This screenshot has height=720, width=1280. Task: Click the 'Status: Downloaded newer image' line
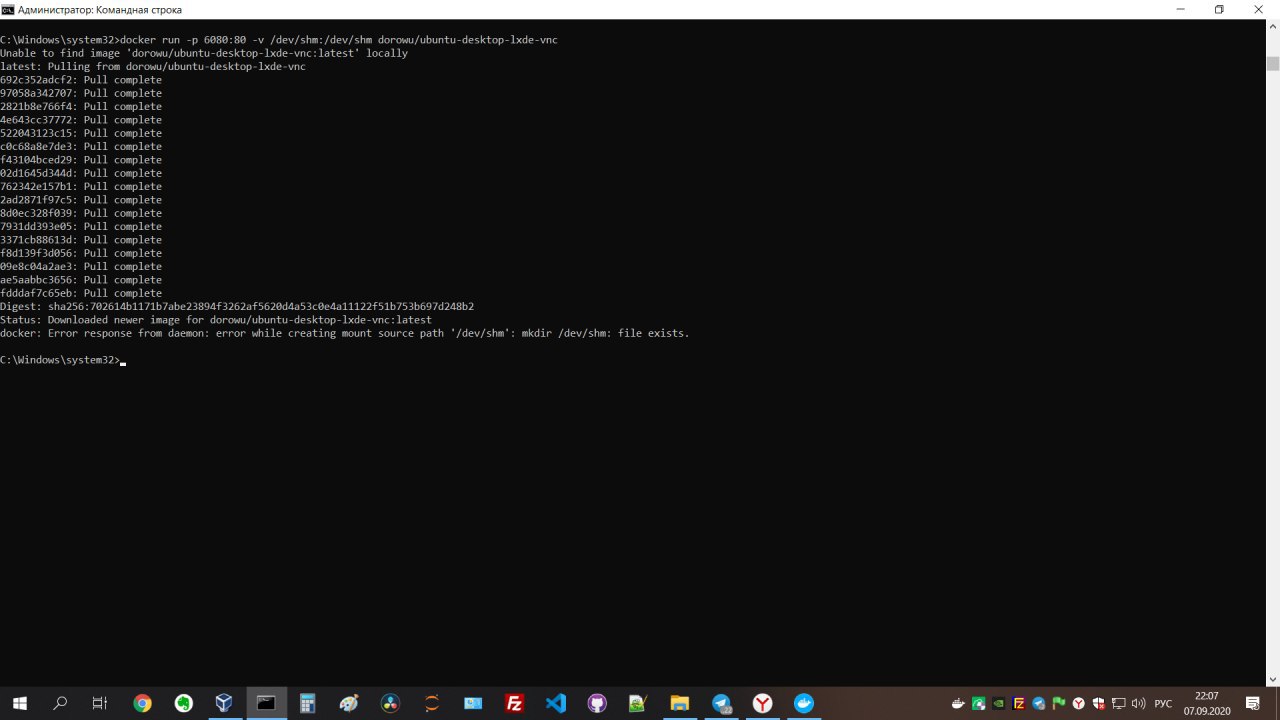pos(216,320)
